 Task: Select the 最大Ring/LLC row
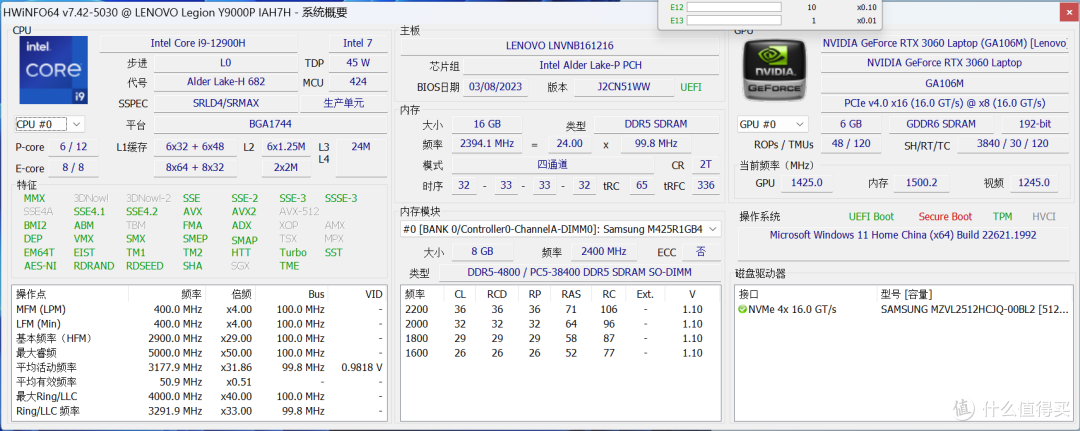[198, 397]
